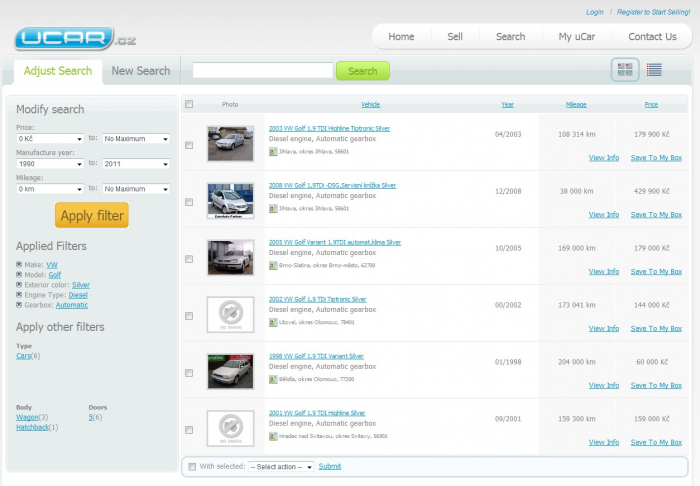
Task: Remove the Exterior color filter icon
Action: (19, 285)
